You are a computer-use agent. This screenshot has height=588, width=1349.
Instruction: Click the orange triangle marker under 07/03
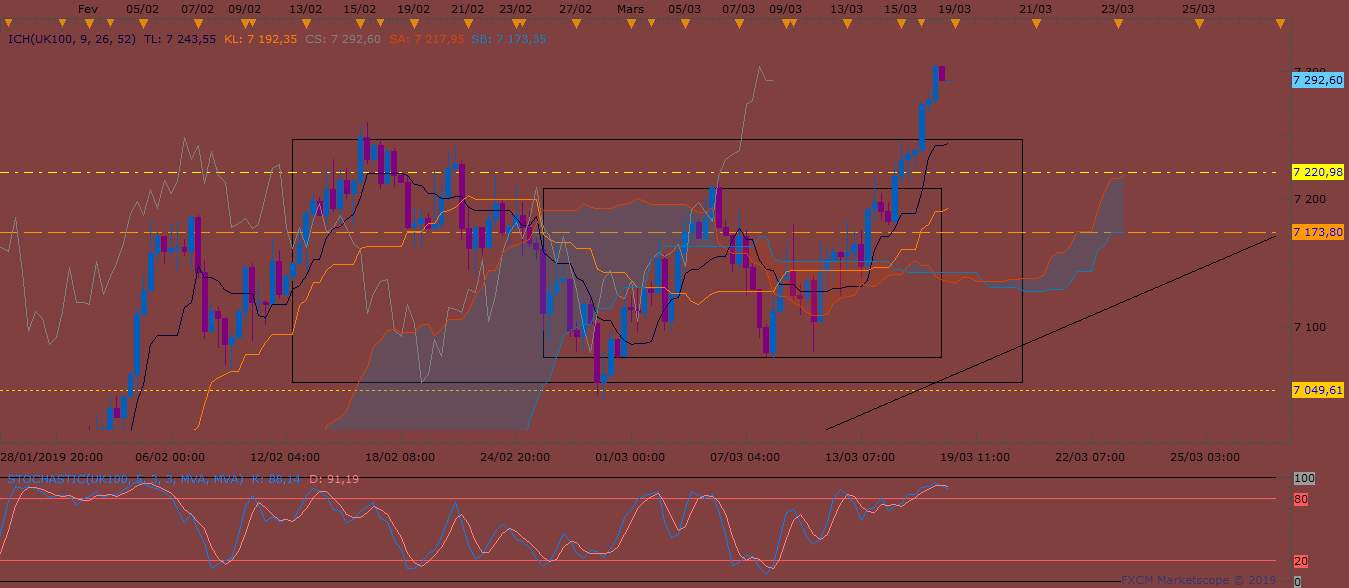[x=737, y=24]
